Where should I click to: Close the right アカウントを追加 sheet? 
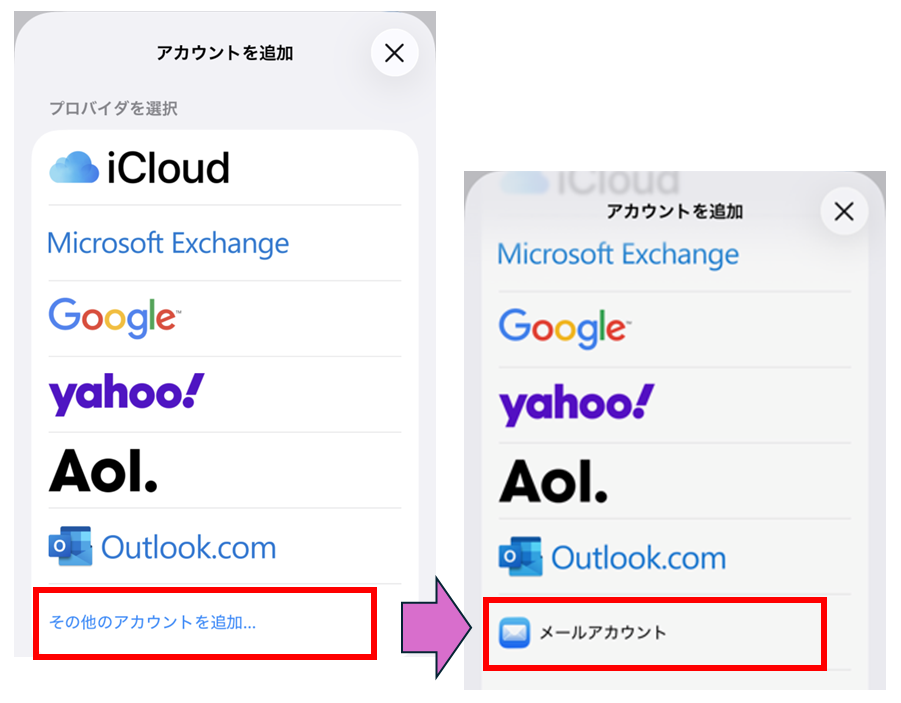(844, 211)
